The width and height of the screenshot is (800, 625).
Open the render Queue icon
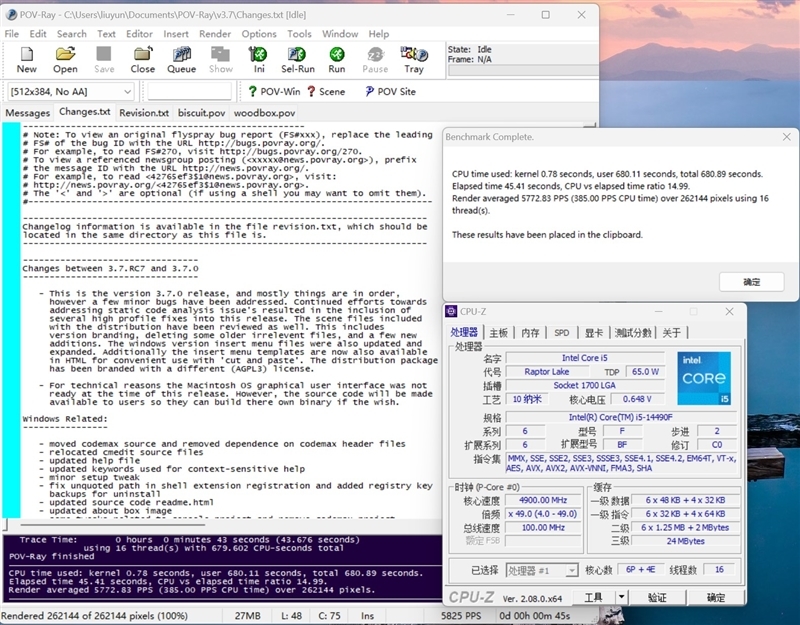coord(182,58)
